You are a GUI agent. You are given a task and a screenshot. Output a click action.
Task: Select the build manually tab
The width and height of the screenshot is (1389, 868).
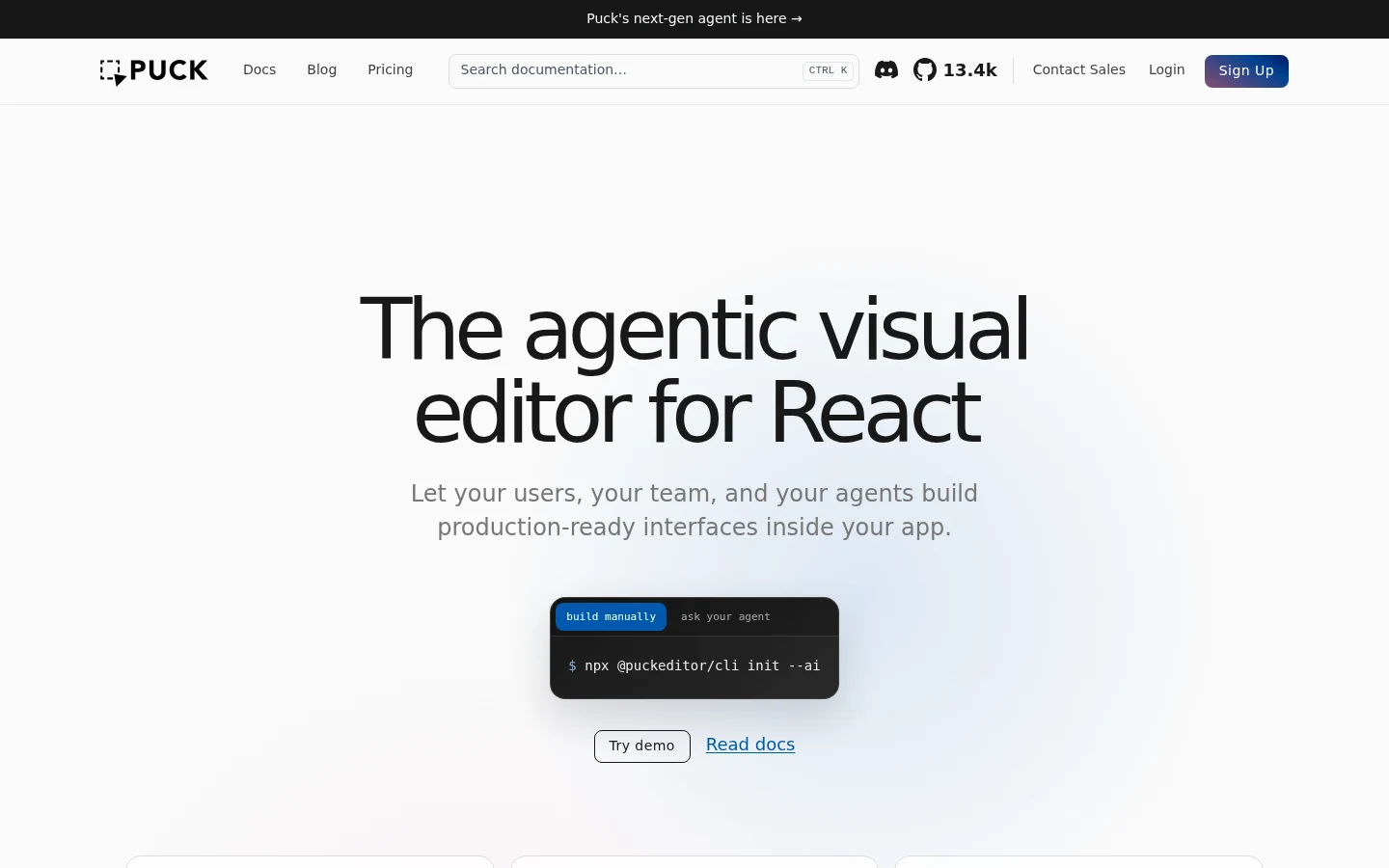point(611,616)
